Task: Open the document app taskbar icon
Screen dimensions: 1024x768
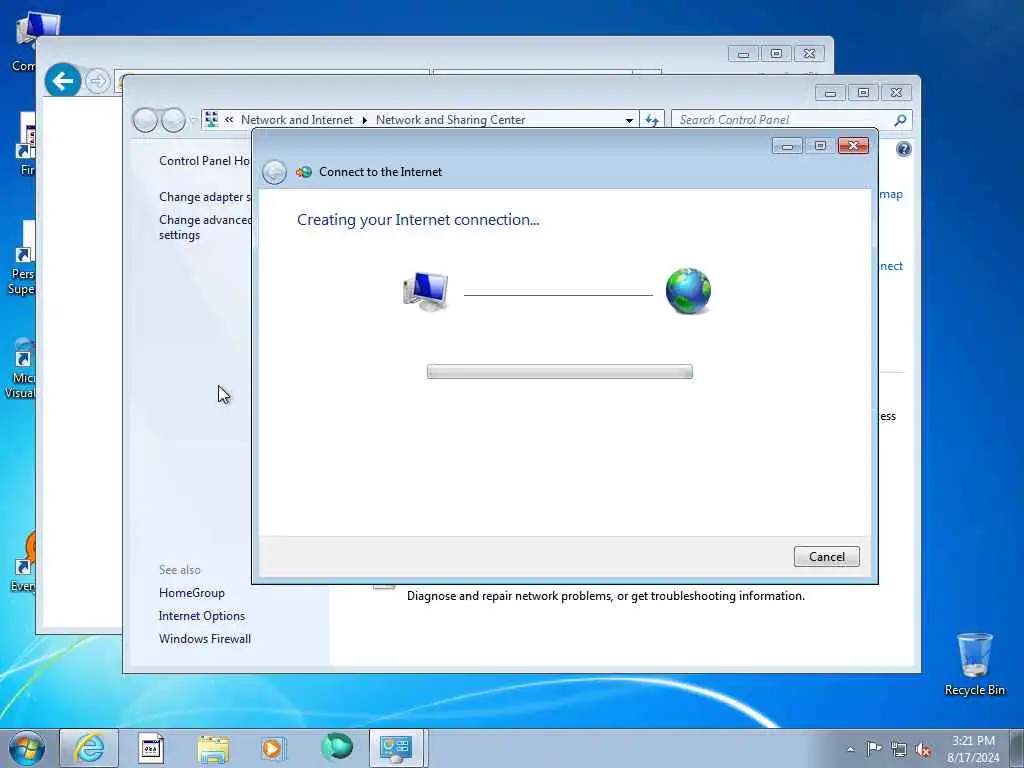Action: [x=151, y=748]
